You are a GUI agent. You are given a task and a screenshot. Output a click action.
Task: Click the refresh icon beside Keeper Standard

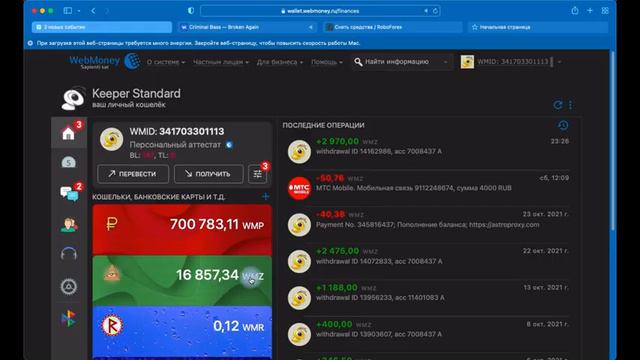click(x=558, y=105)
